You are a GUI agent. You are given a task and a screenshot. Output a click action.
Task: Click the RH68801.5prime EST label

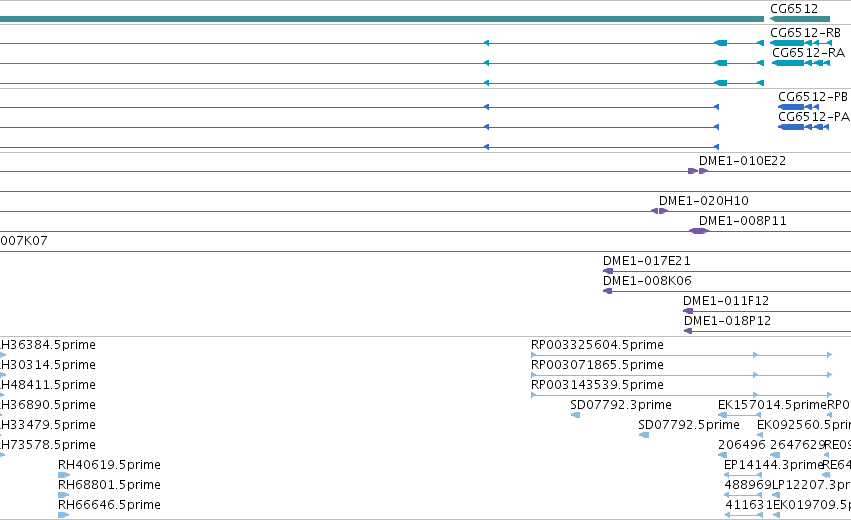tap(109, 485)
